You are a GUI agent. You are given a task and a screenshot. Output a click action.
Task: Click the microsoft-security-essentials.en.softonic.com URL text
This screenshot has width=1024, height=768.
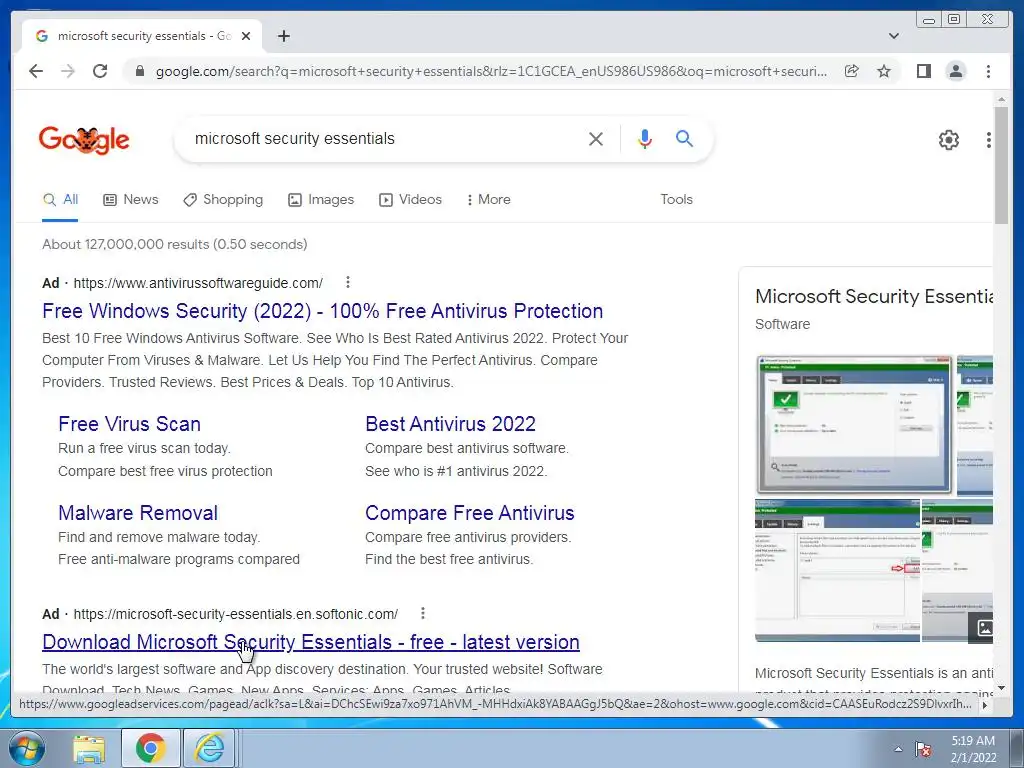coord(235,614)
